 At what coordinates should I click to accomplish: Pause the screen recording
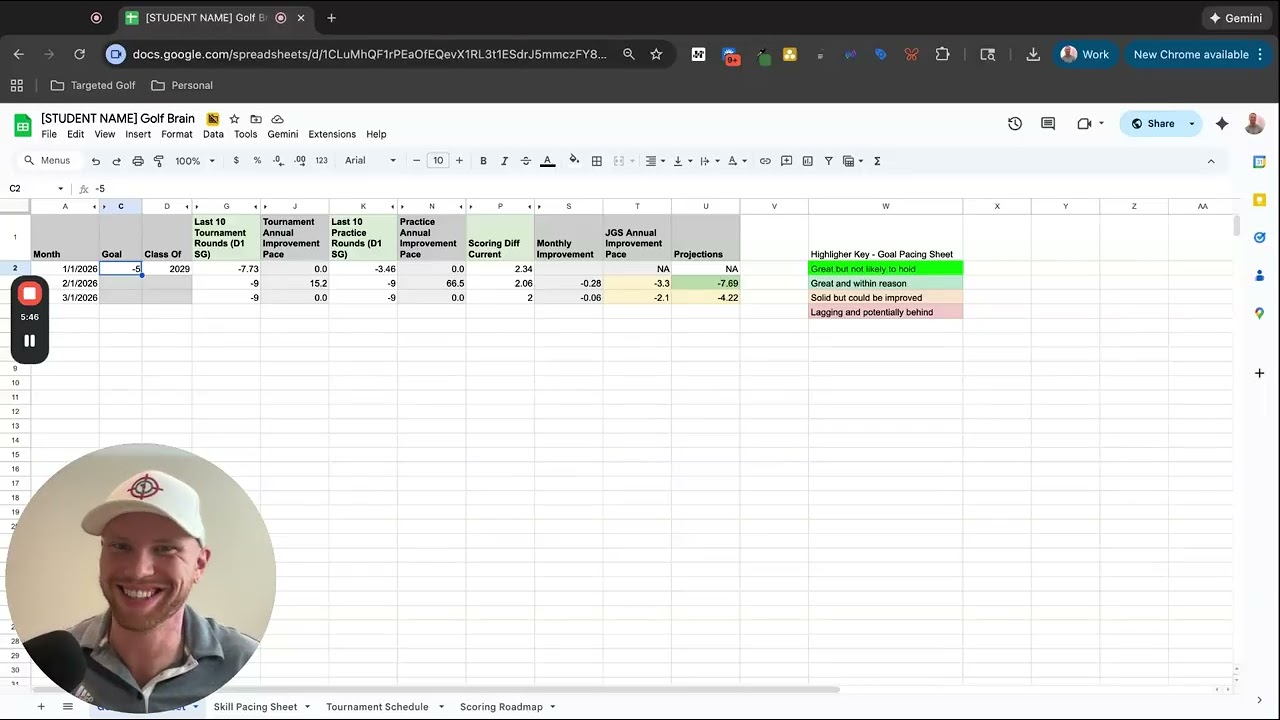click(30, 341)
